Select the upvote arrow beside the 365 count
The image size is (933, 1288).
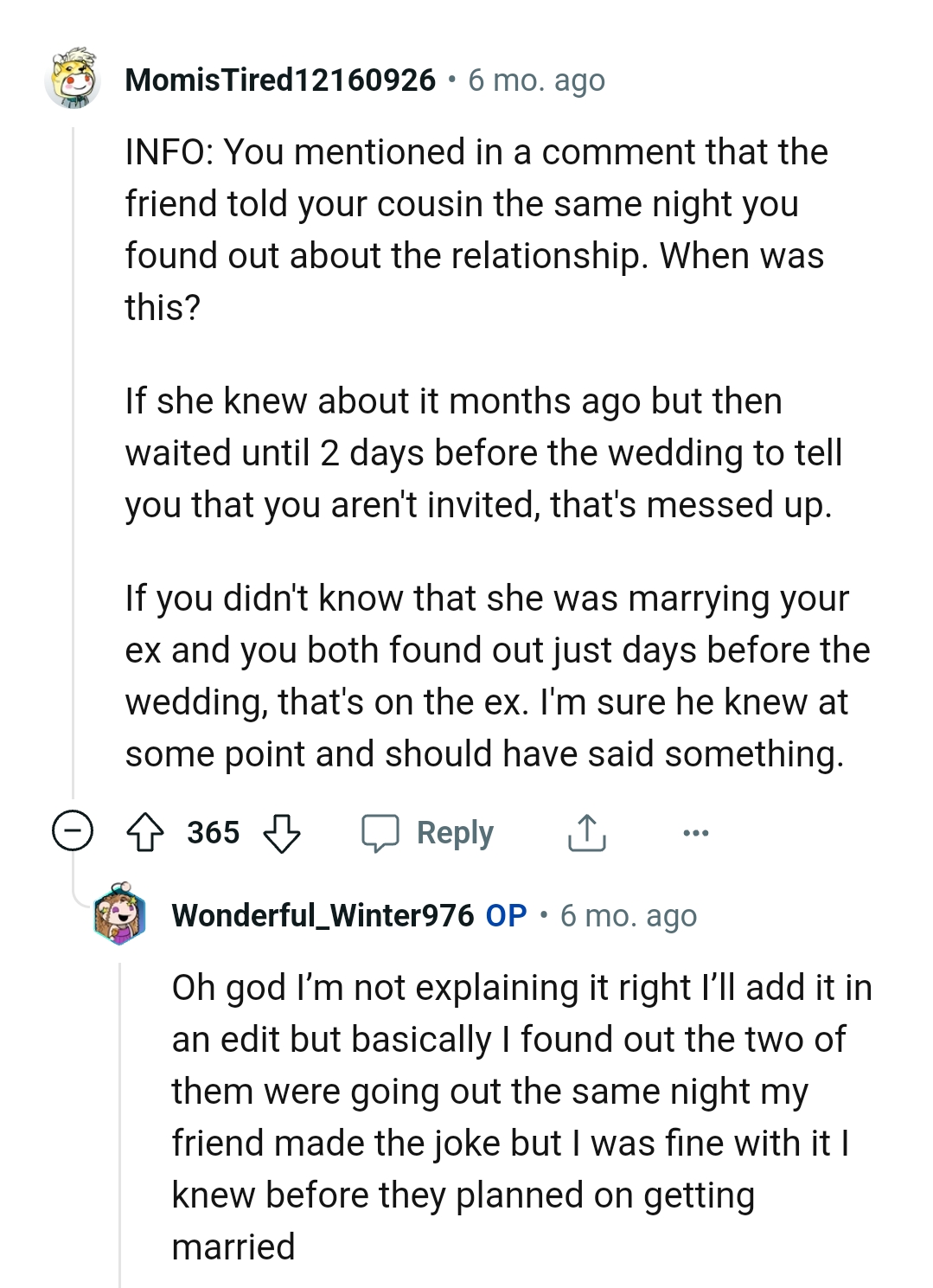coord(147,832)
